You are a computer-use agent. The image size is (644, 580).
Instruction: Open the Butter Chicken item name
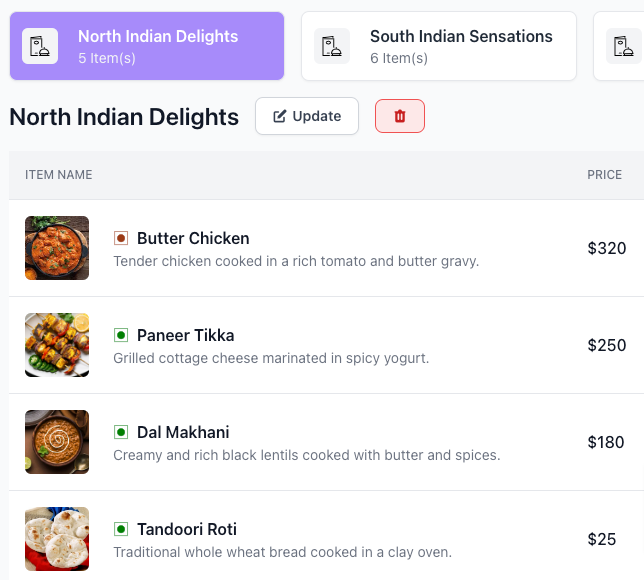pyautogui.click(x=193, y=238)
